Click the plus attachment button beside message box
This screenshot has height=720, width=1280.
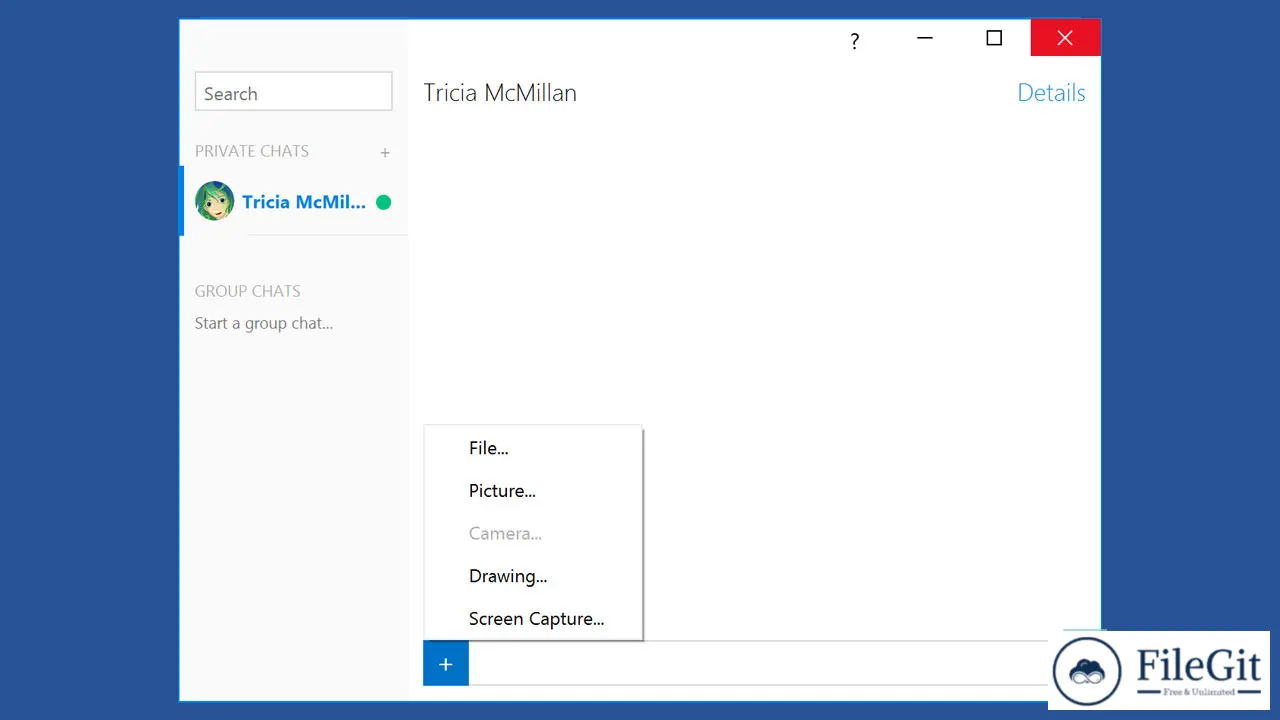(446, 664)
